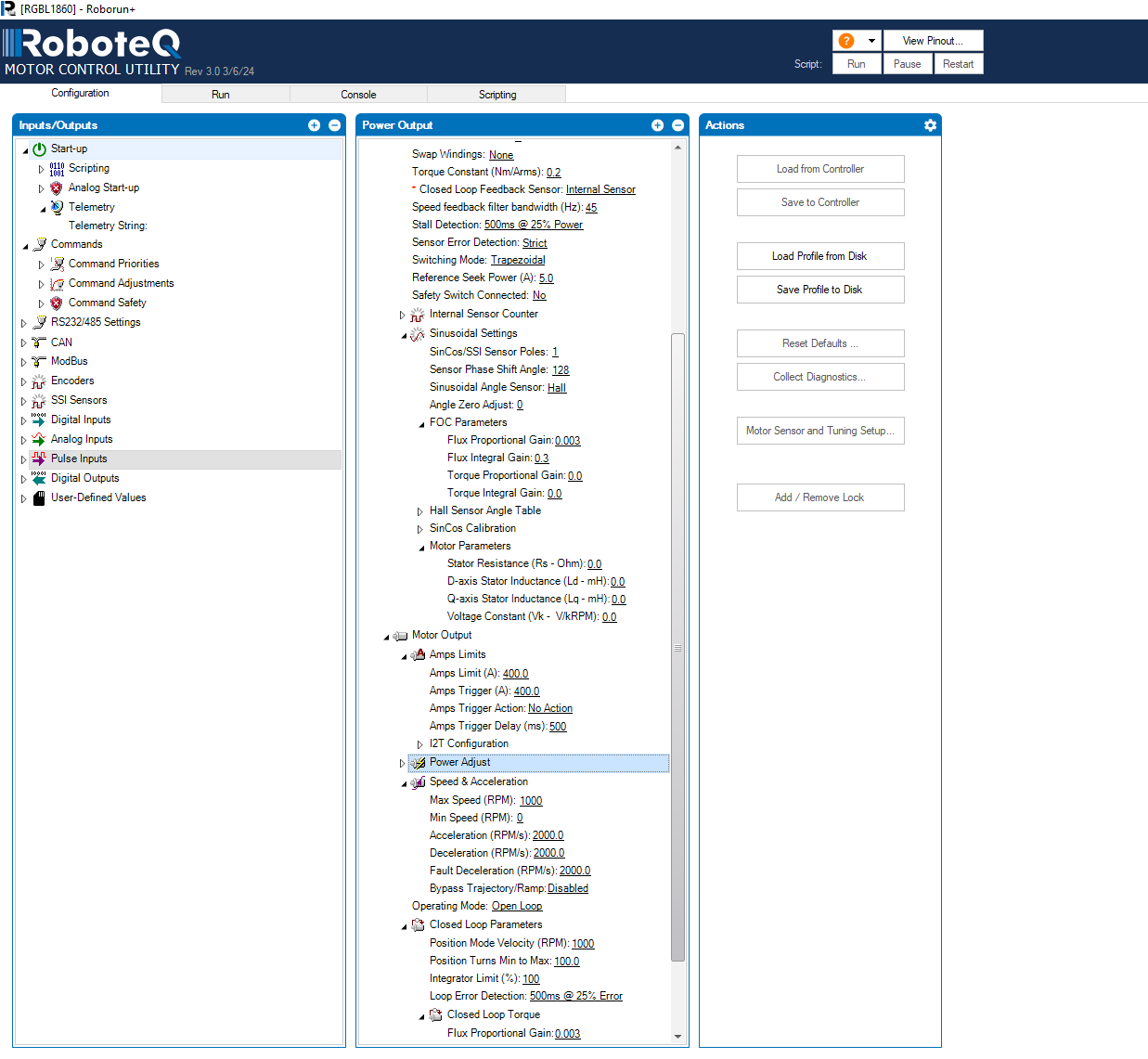1148x1059 pixels.
Task: Click the Commands joystick icon
Action: click(x=39, y=244)
